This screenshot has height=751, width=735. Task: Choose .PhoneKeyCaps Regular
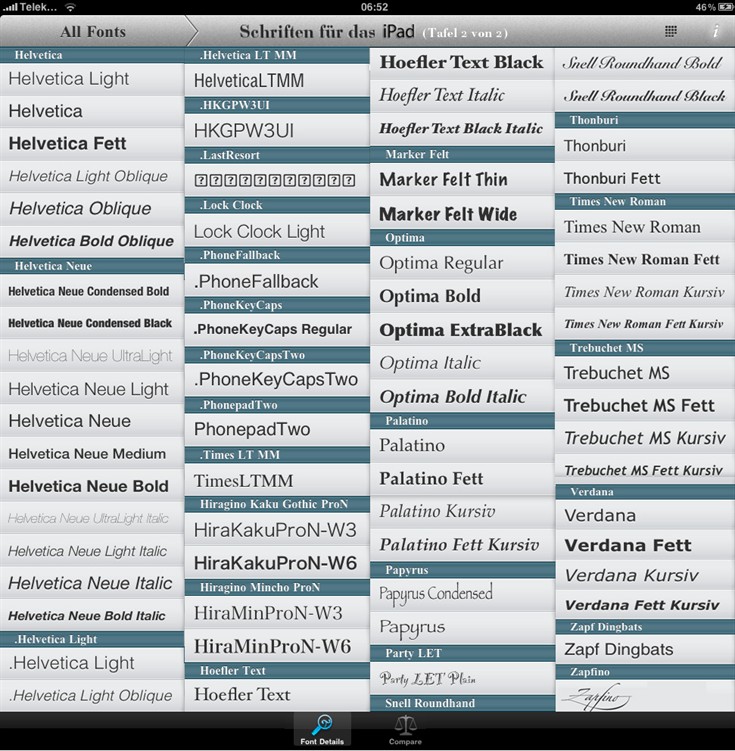(277, 329)
